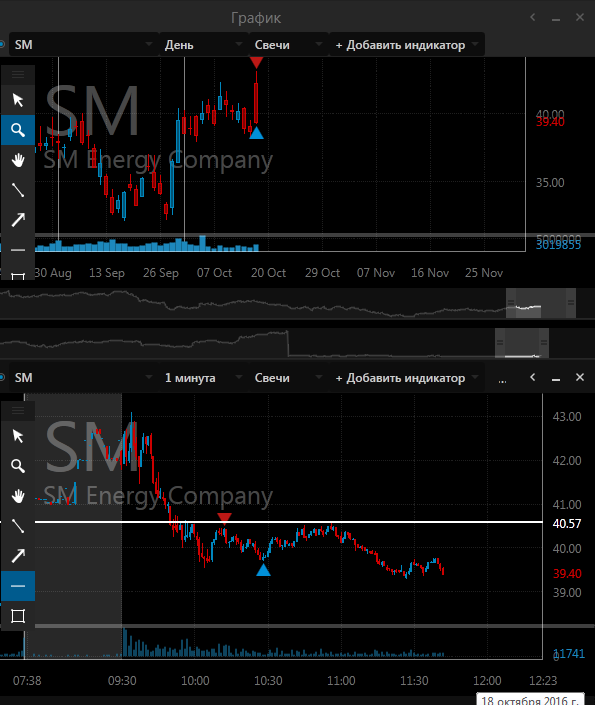Viewport: 595px width, 705px height.
Task: Click the 35.00 price label on daily chart
Action: tap(550, 183)
